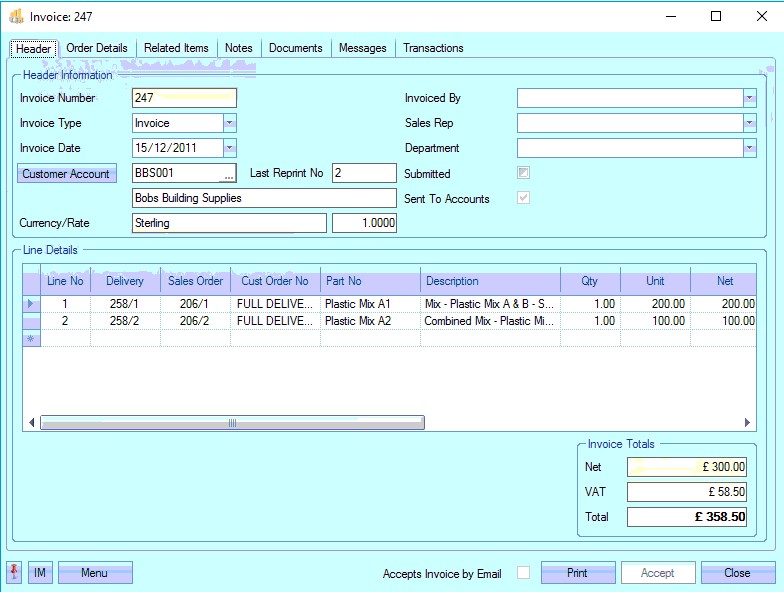This screenshot has height=592, width=784.
Task: Click the Customer Account button
Action: pyautogui.click(x=67, y=174)
